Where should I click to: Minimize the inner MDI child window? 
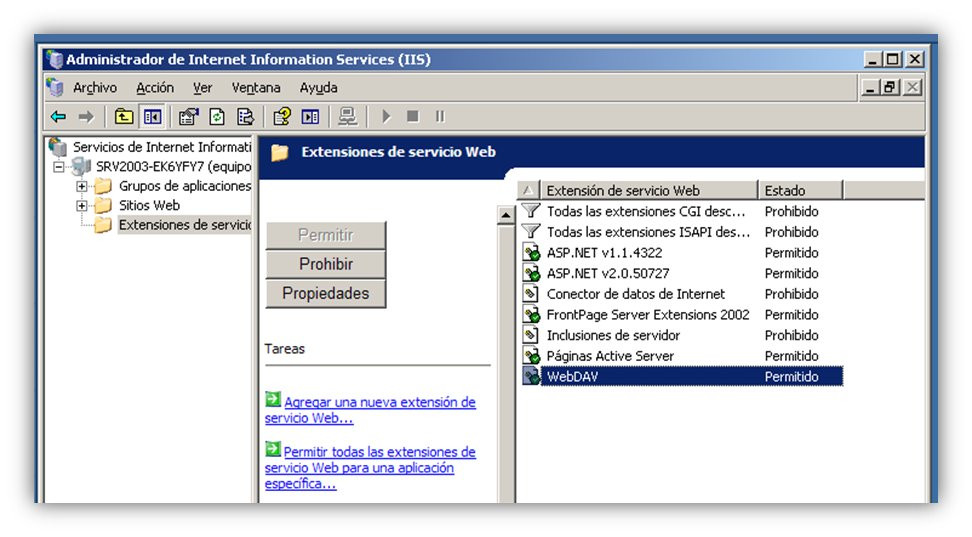point(870,87)
